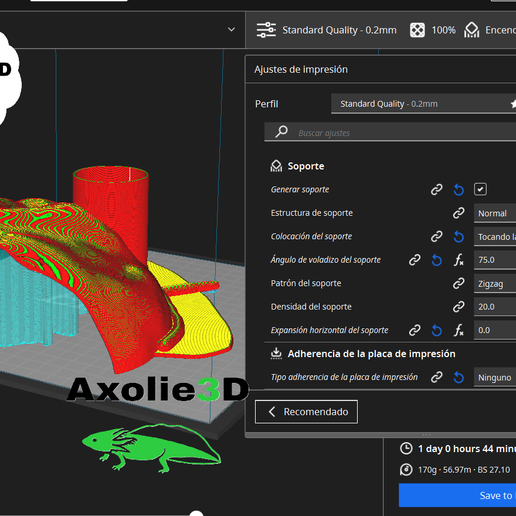This screenshot has width=516, height=516.
Task: Click the Soporte category icon
Action: (x=276, y=166)
